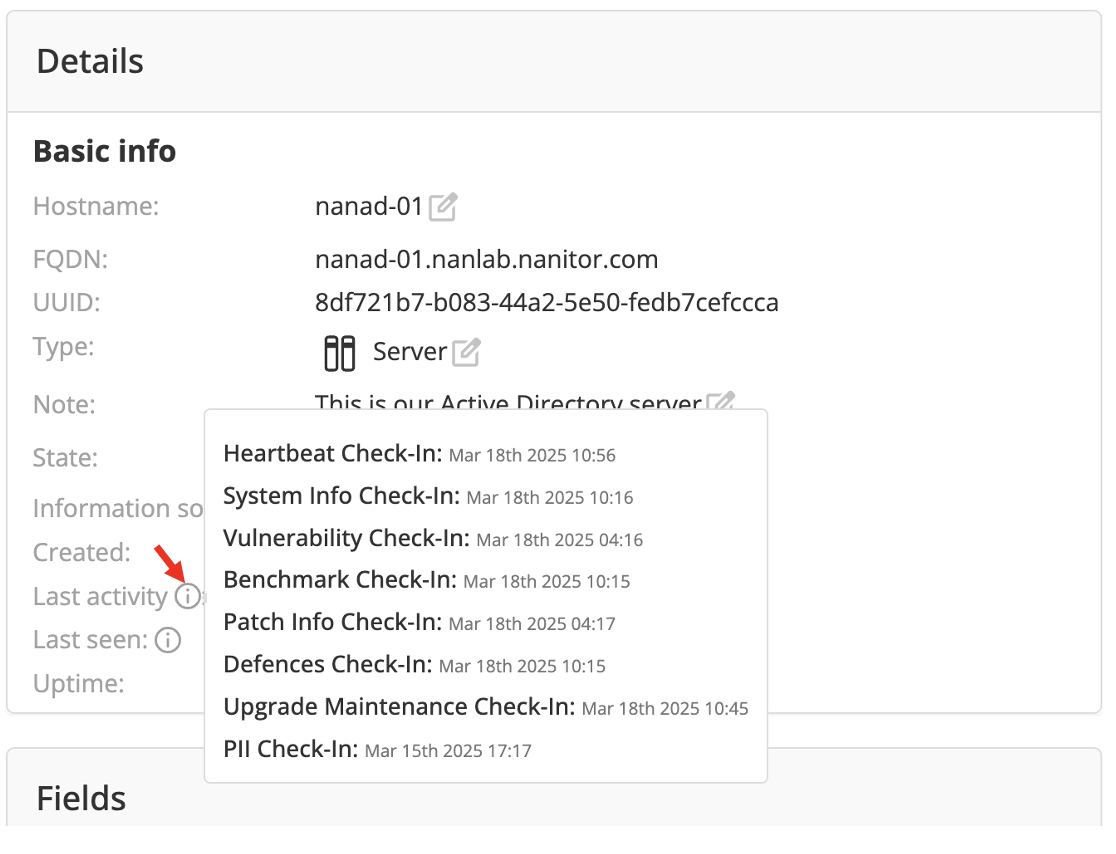
Task: Click the Heartbeat Check-In entry
Action: (x=419, y=454)
